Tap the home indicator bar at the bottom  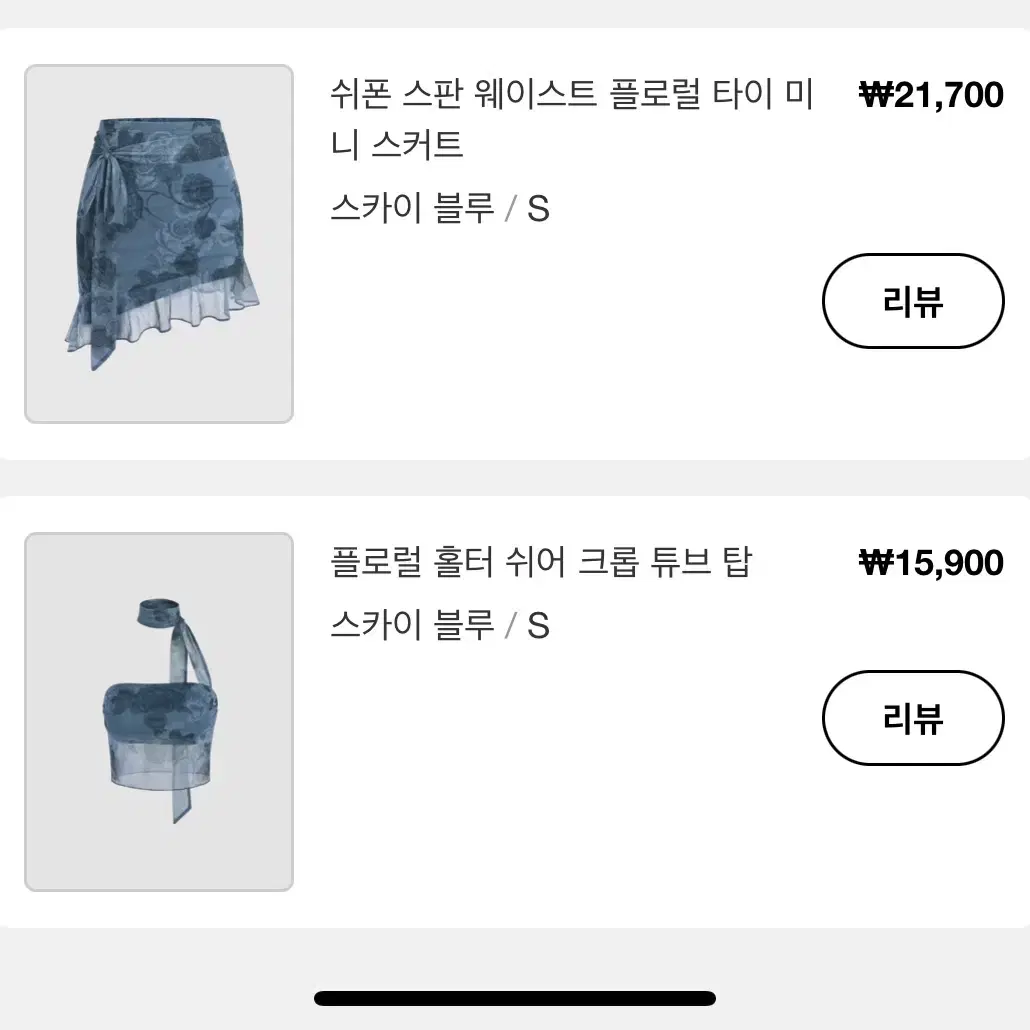(x=515, y=998)
